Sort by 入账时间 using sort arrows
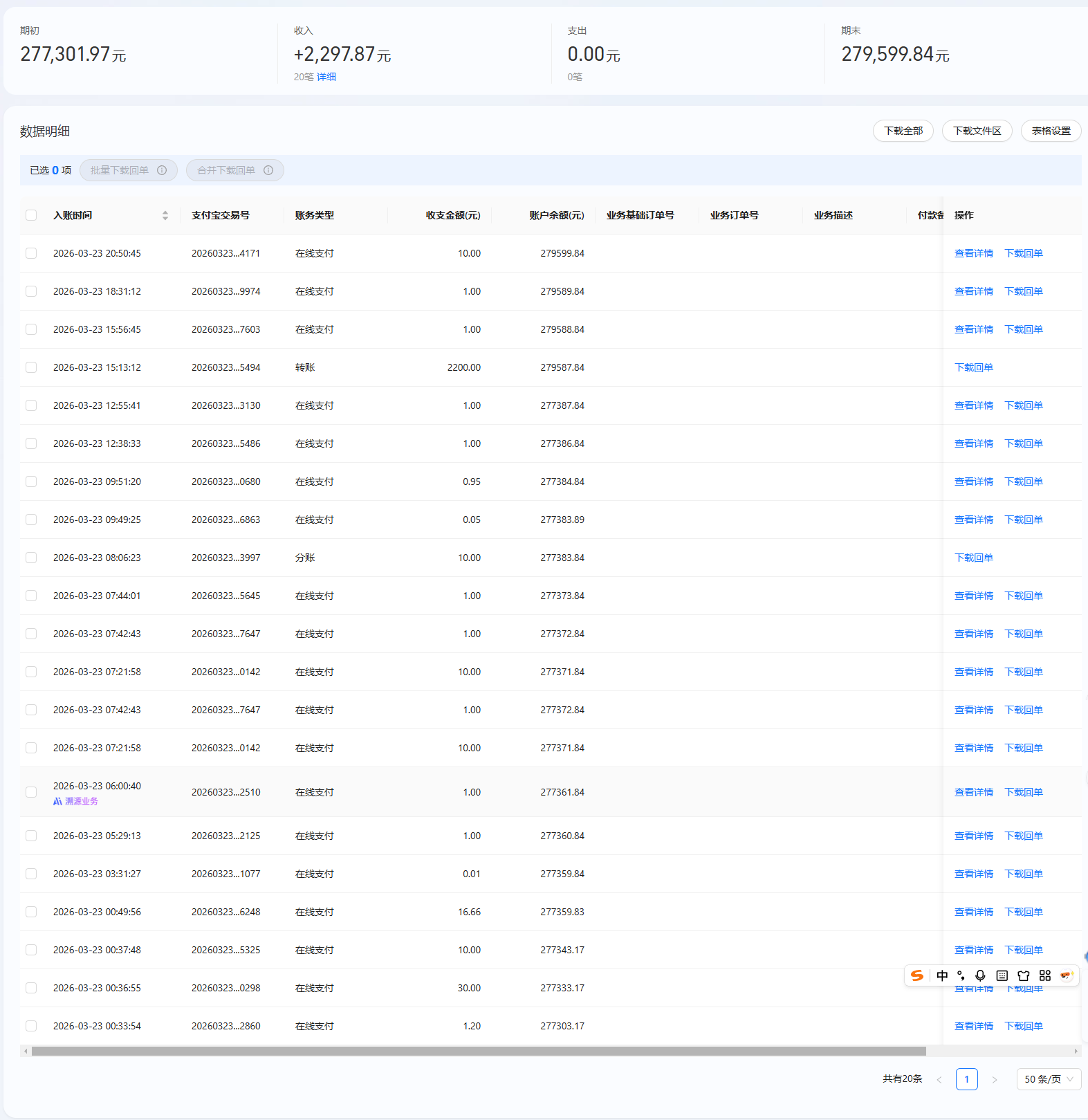 click(x=165, y=215)
